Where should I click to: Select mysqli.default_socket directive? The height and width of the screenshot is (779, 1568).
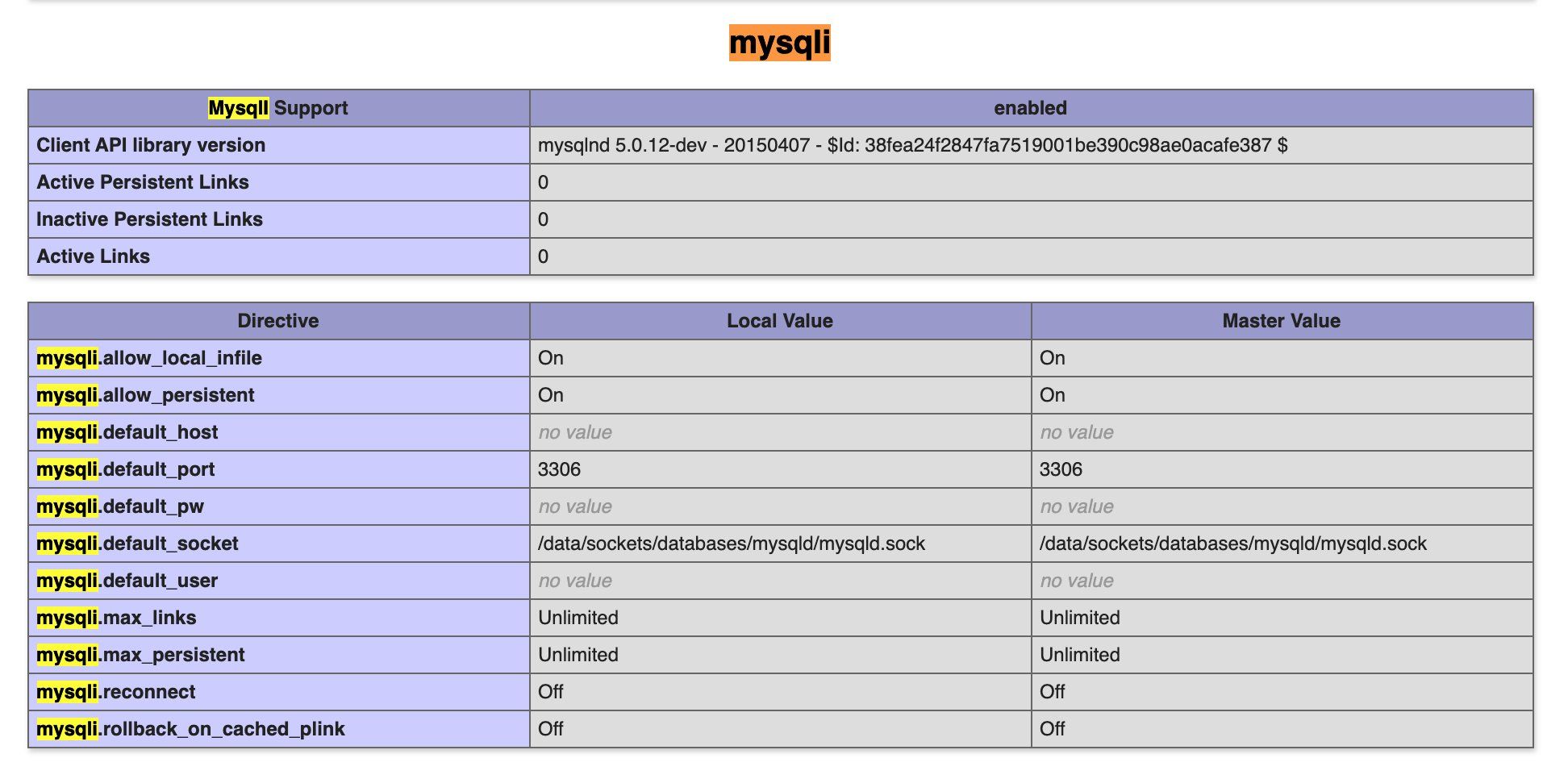(137, 544)
